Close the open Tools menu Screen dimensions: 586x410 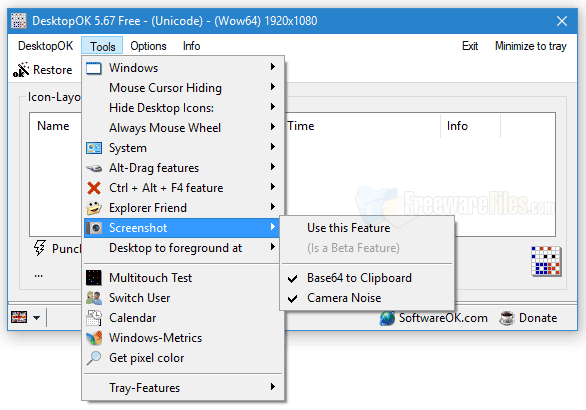(102, 46)
